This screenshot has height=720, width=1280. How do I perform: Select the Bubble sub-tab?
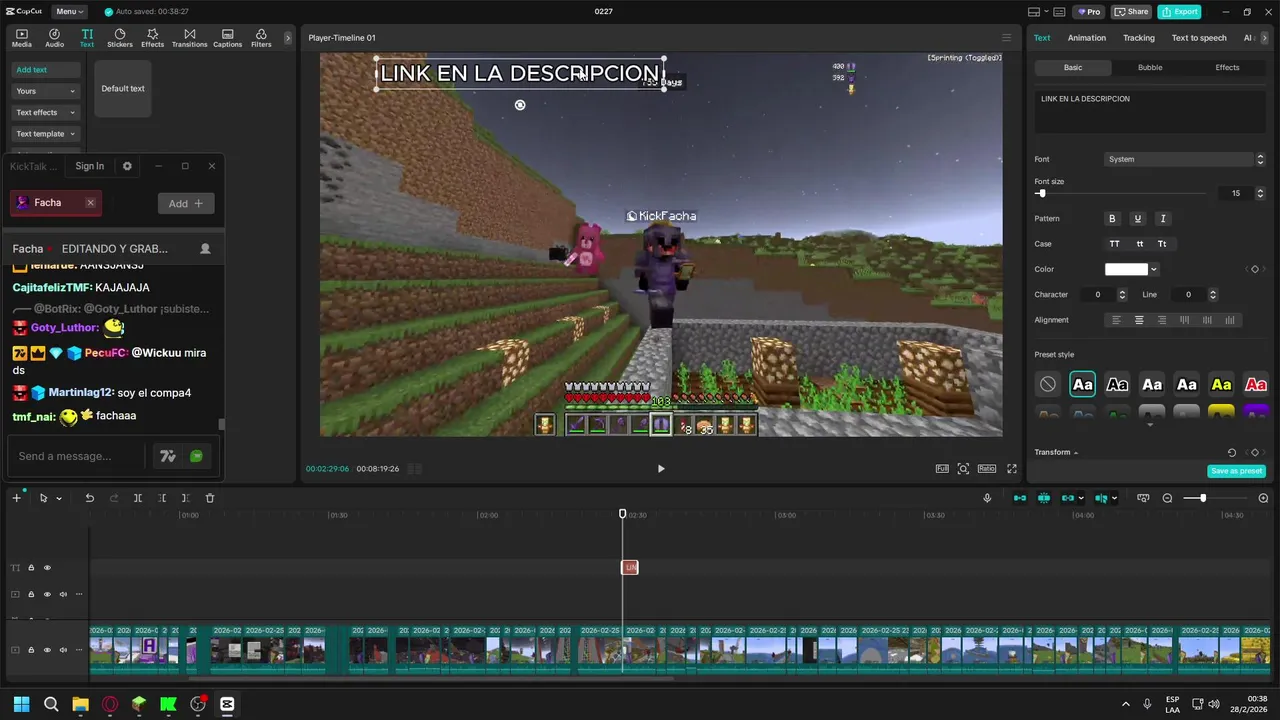1150,67
